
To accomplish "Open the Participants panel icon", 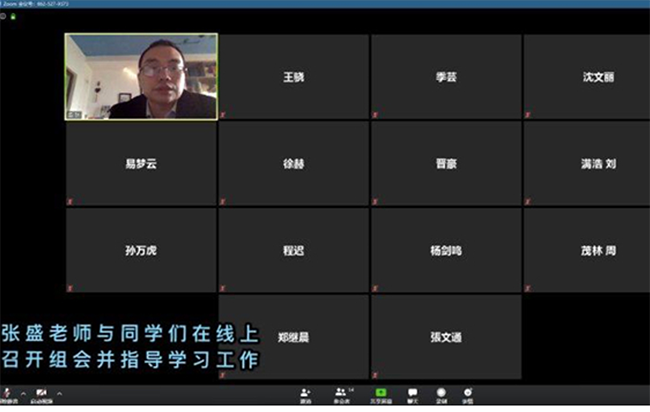I will (342, 393).
